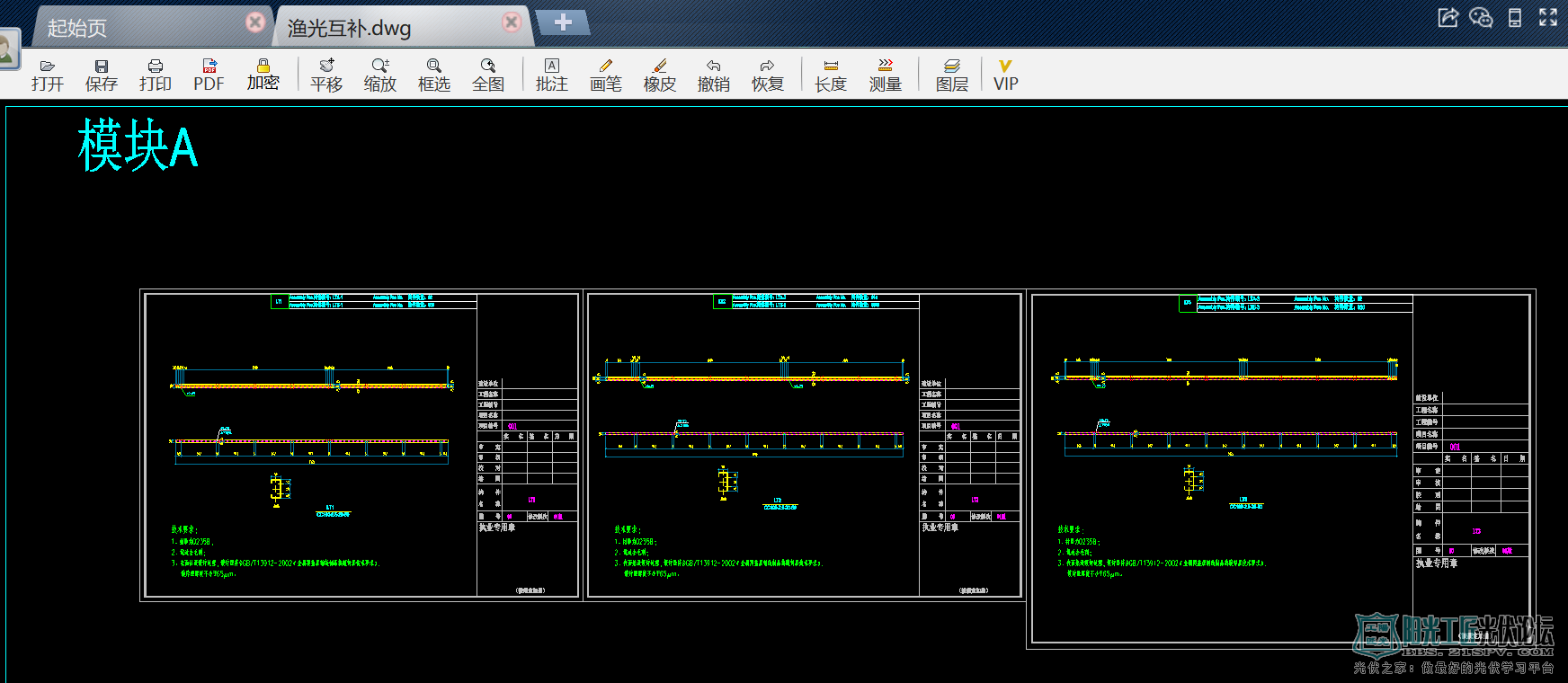Close the 起始页 tab
The image size is (1568, 683).
[x=256, y=22]
